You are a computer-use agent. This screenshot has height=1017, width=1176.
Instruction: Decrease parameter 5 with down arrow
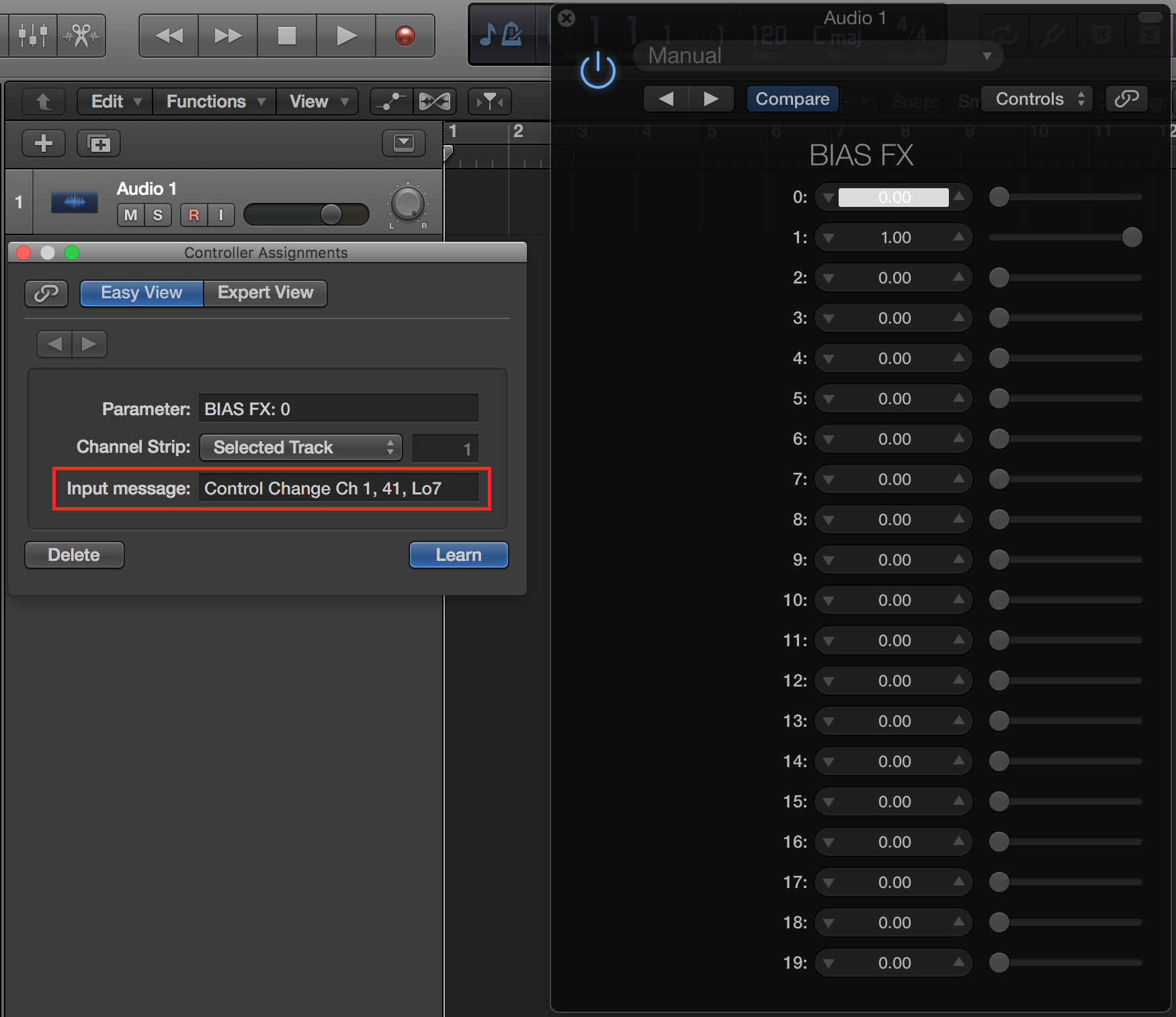829,399
